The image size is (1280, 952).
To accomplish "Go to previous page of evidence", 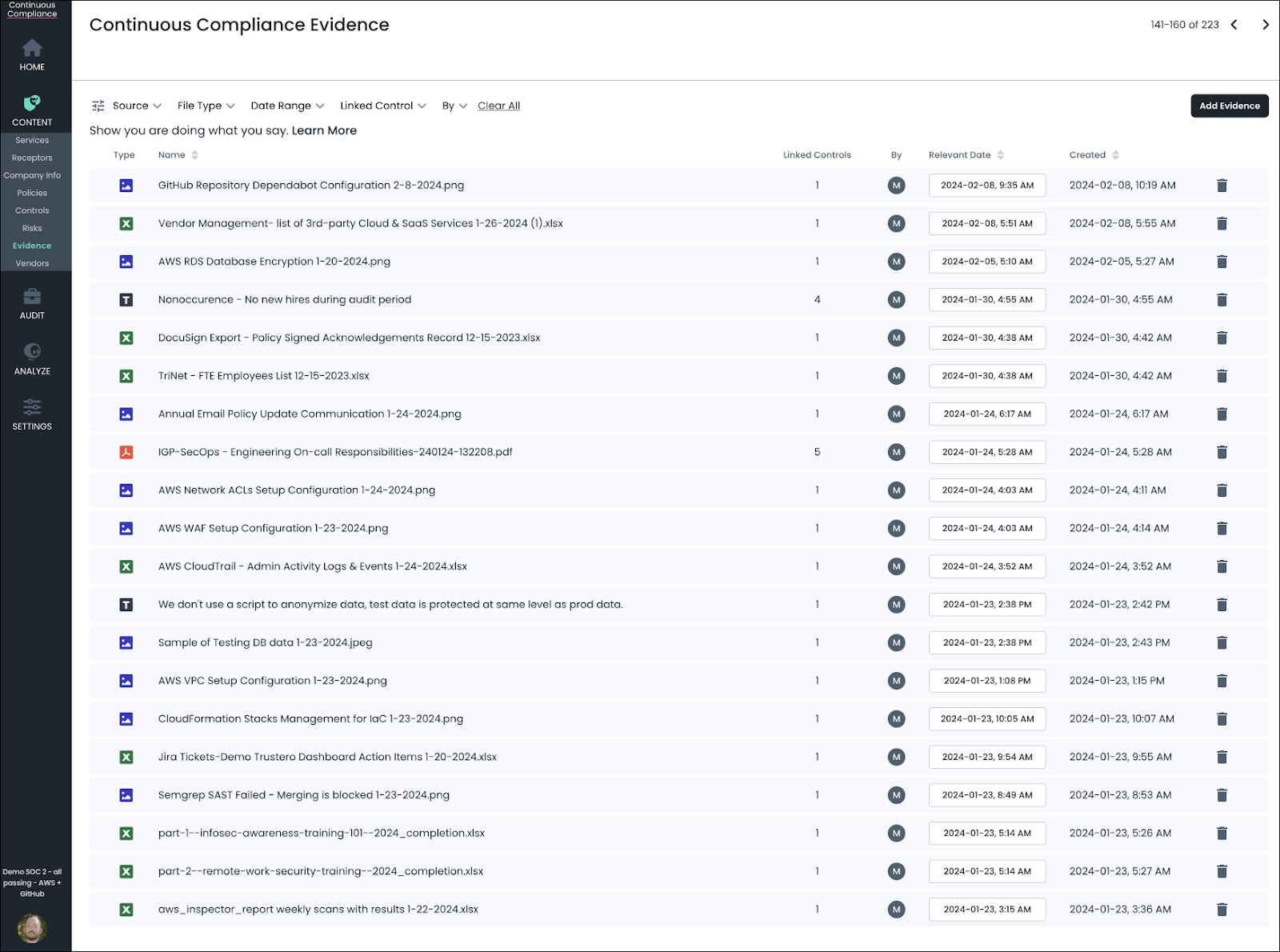I will point(1234,25).
